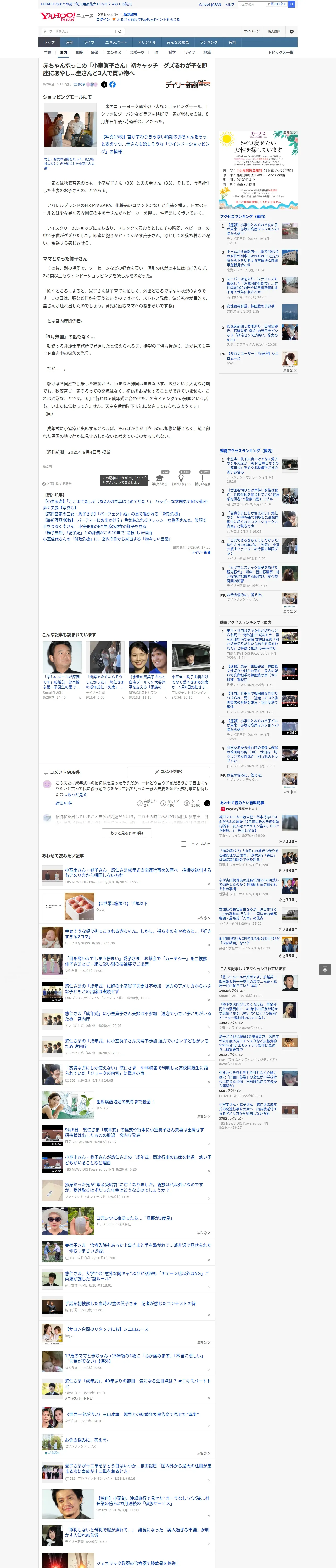Switch to the 国際 category
Viewport: 336px width, 1568px height.
(x=79, y=52)
